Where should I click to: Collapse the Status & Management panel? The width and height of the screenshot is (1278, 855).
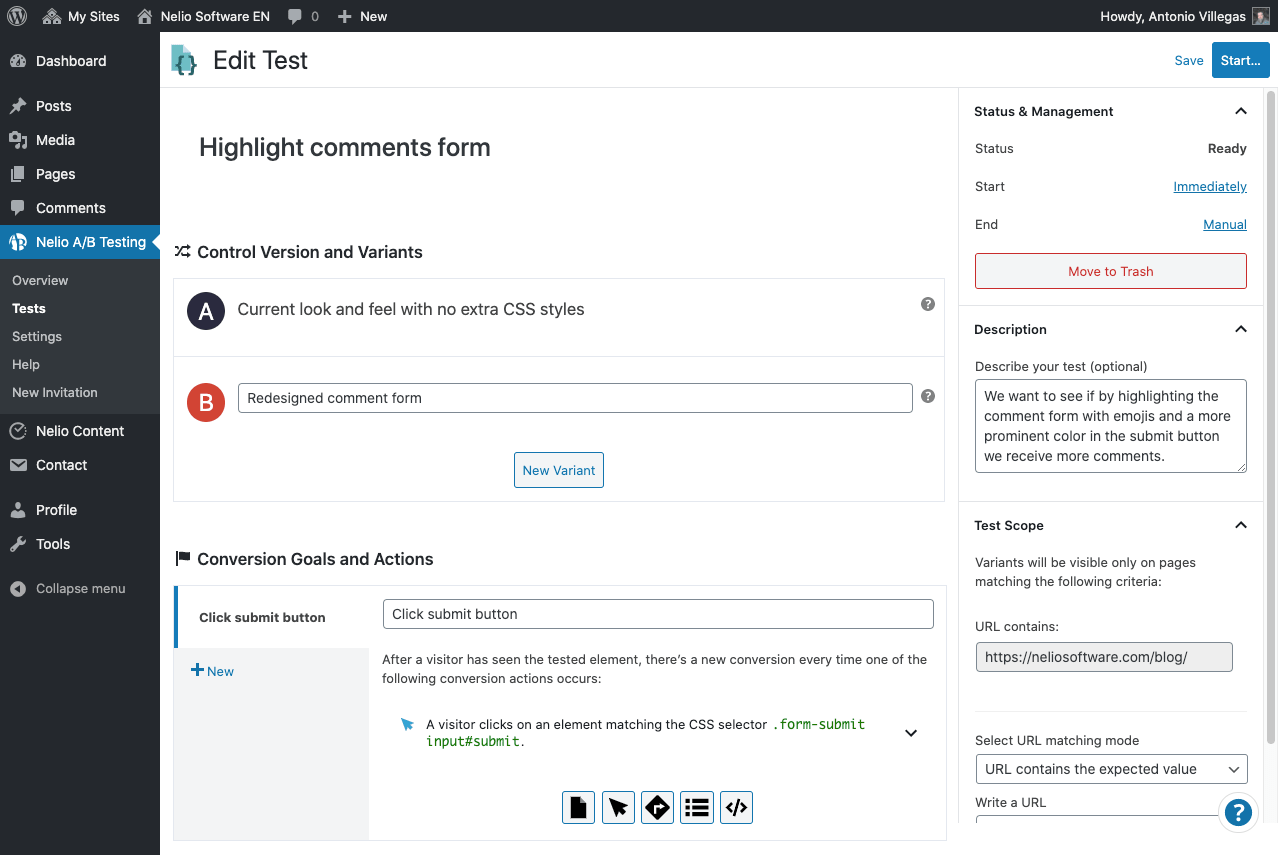click(1241, 111)
